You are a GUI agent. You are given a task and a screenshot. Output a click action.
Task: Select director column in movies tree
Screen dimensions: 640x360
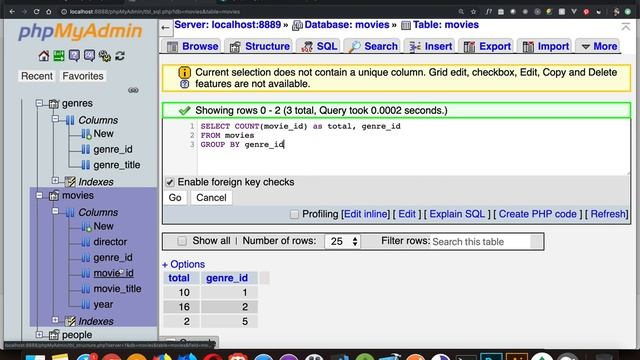click(x=110, y=242)
